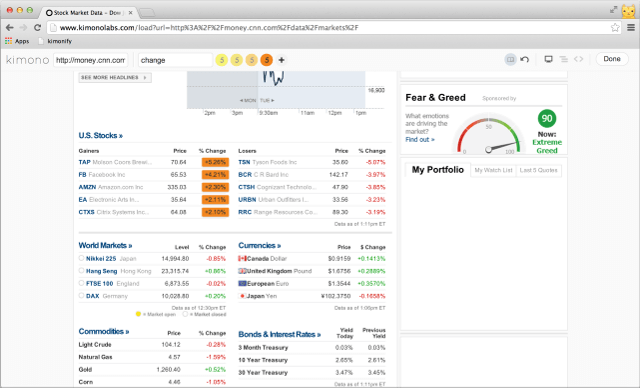
Task: Click the kimono undo icon
Action: pos(525,59)
